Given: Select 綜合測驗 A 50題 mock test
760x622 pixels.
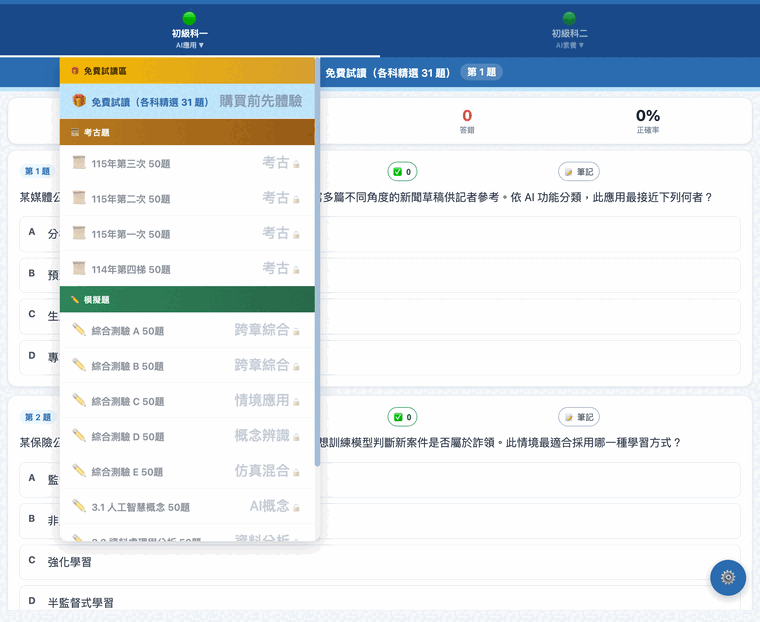Looking at the screenshot, I should tap(187, 330).
